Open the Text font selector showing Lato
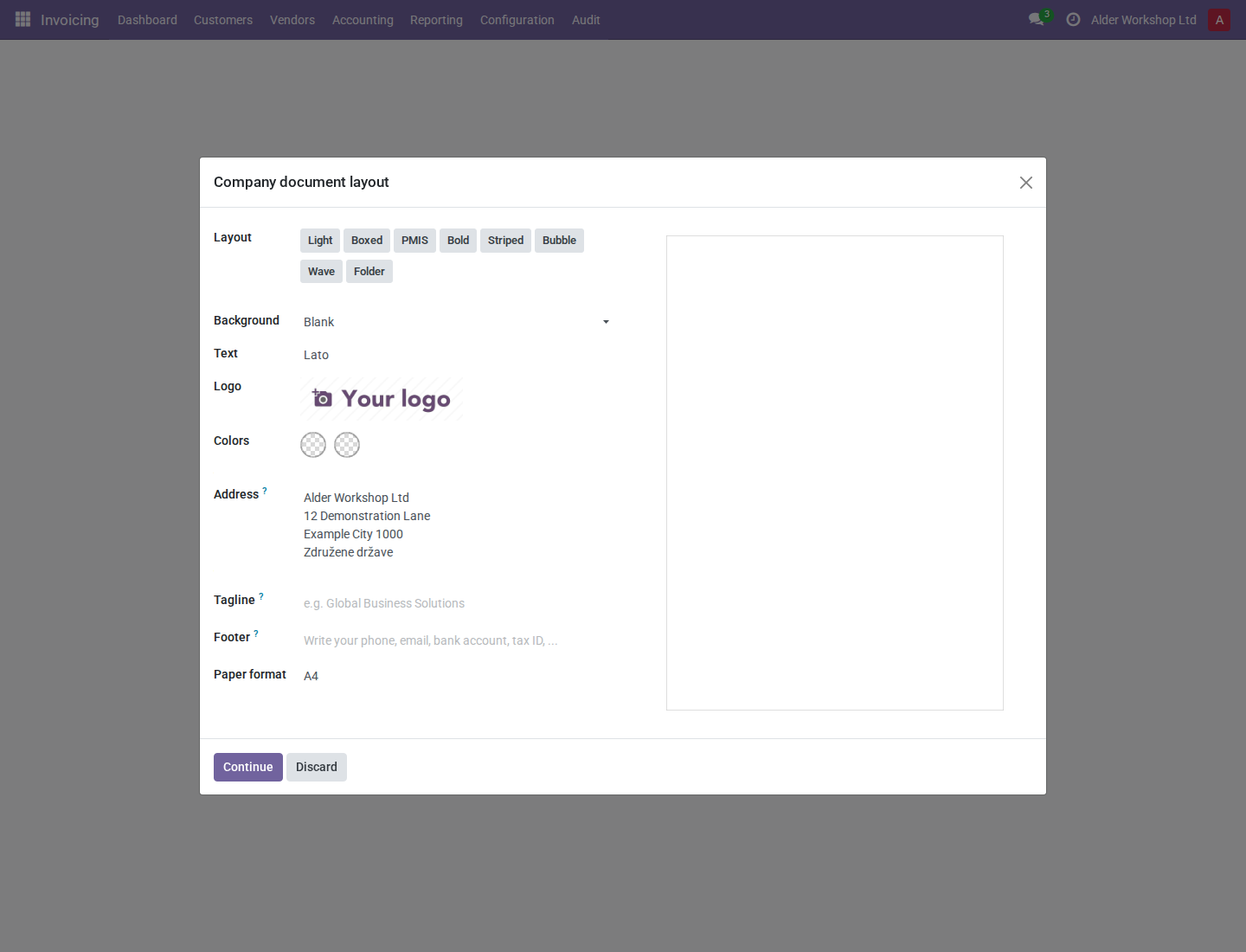This screenshot has width=1246, height=952. pyautogui.click(x=457, y=355)
